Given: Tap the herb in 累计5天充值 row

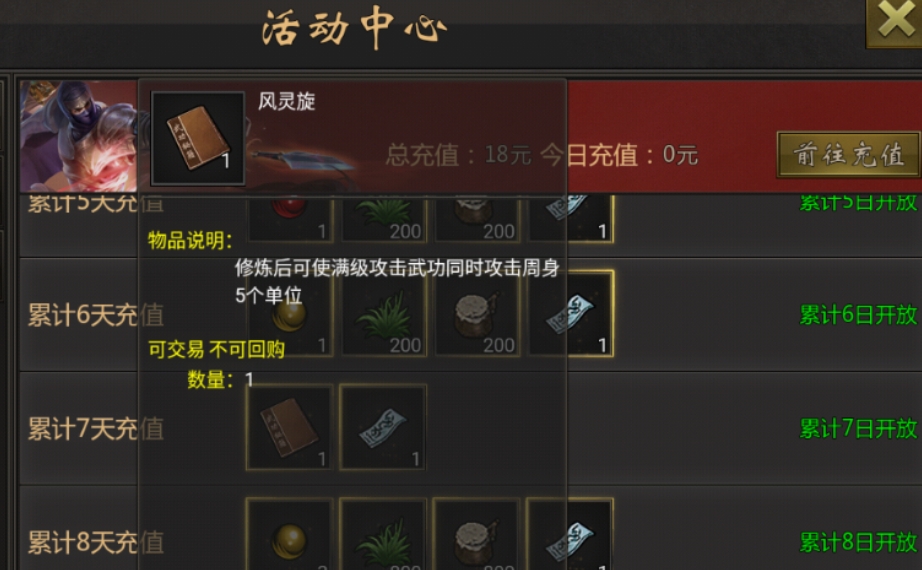Looking at the screenshot, I should coord(383,219).
